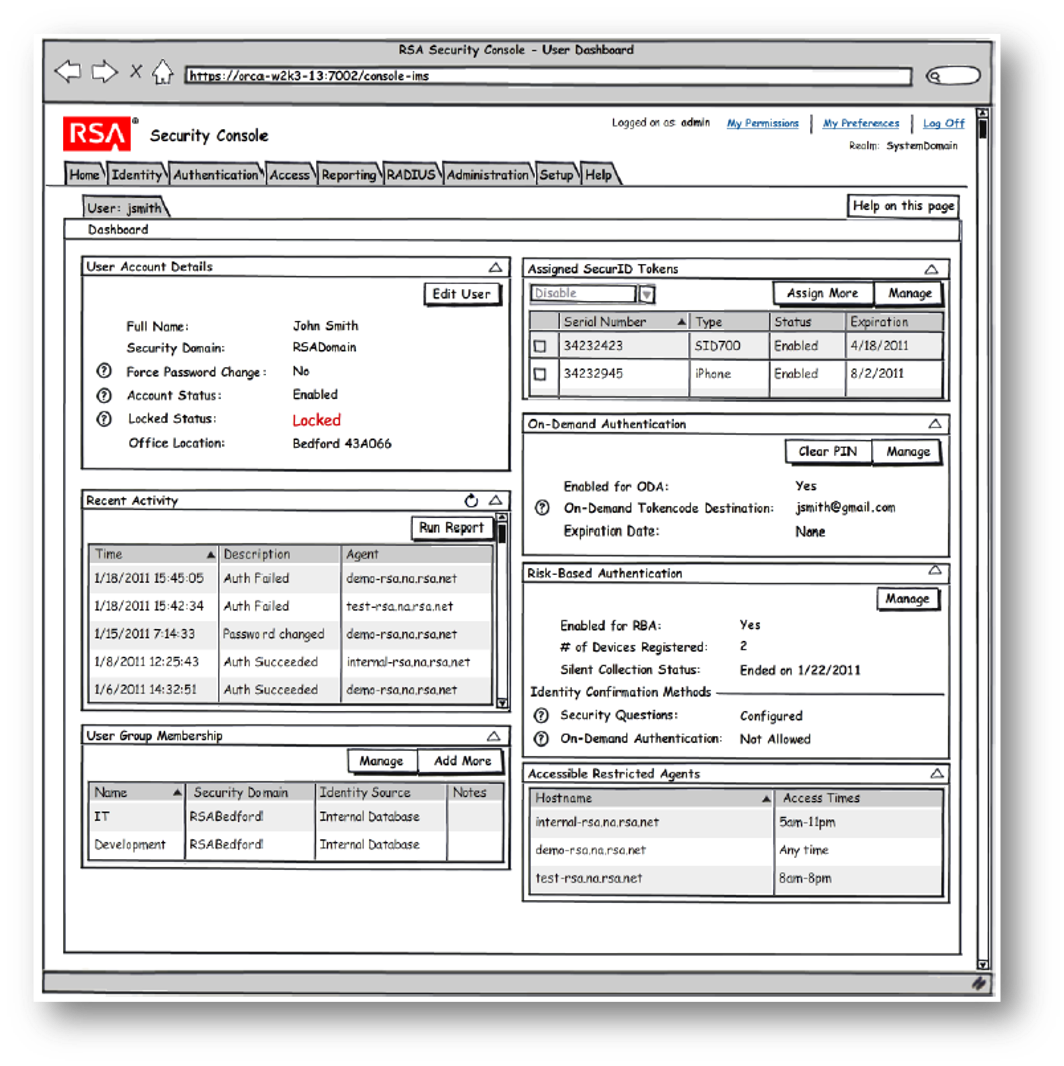The width and height of the screenshot is (1064, 1066).
Task: Click the RSA logo
Action: (x=97, y=134)
